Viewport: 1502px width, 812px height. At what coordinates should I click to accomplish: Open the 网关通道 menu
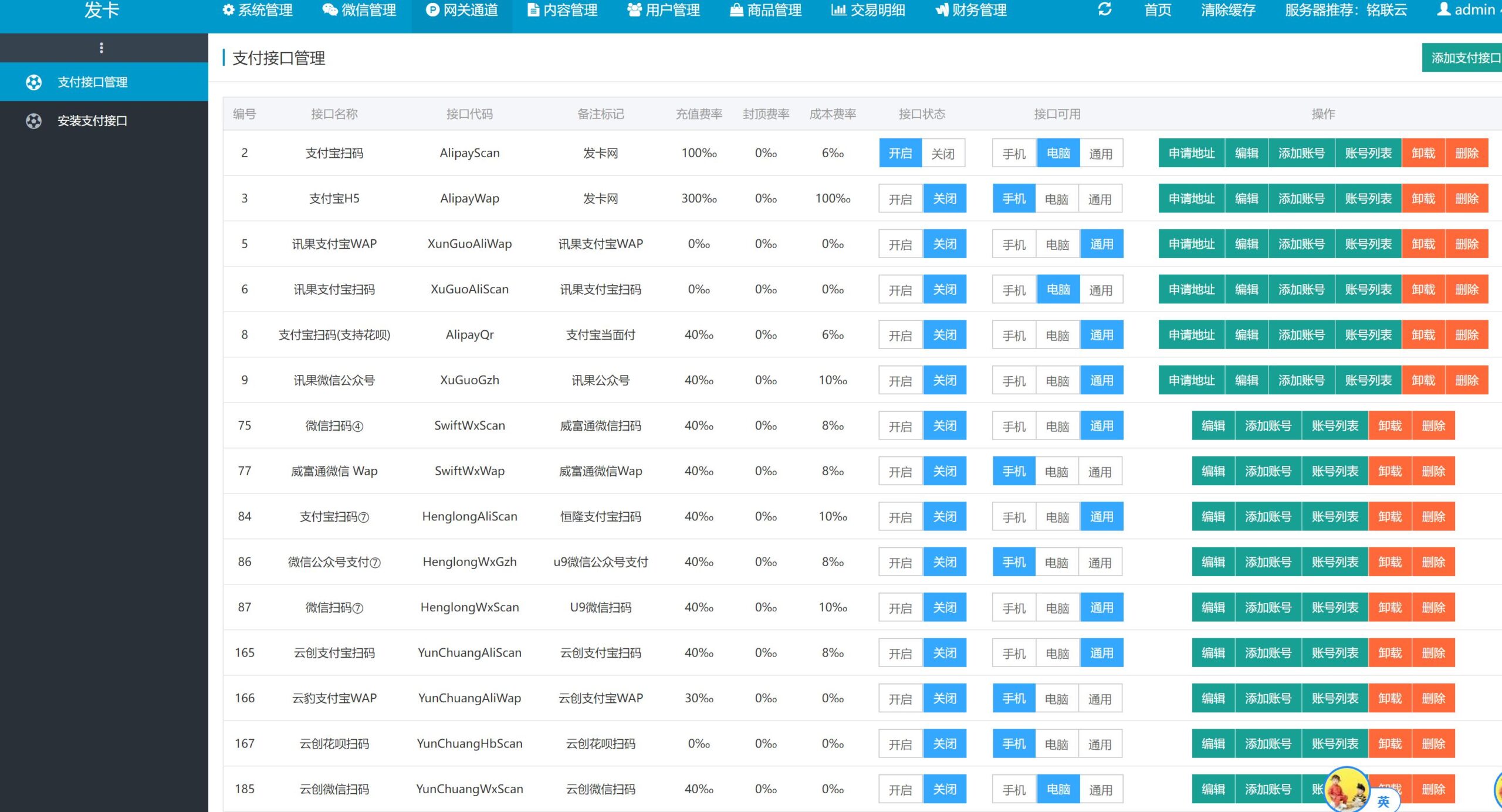point(462,10)
